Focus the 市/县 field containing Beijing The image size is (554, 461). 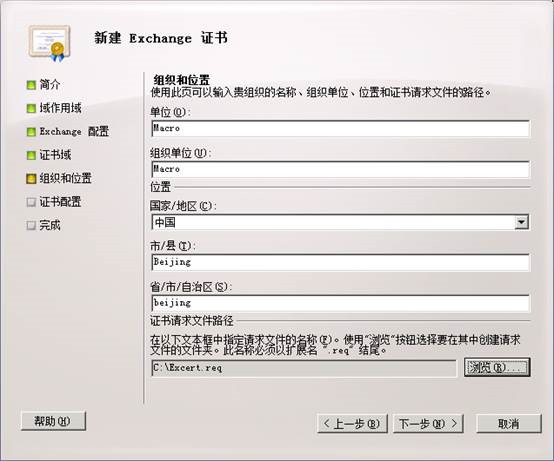pos(341,262)
